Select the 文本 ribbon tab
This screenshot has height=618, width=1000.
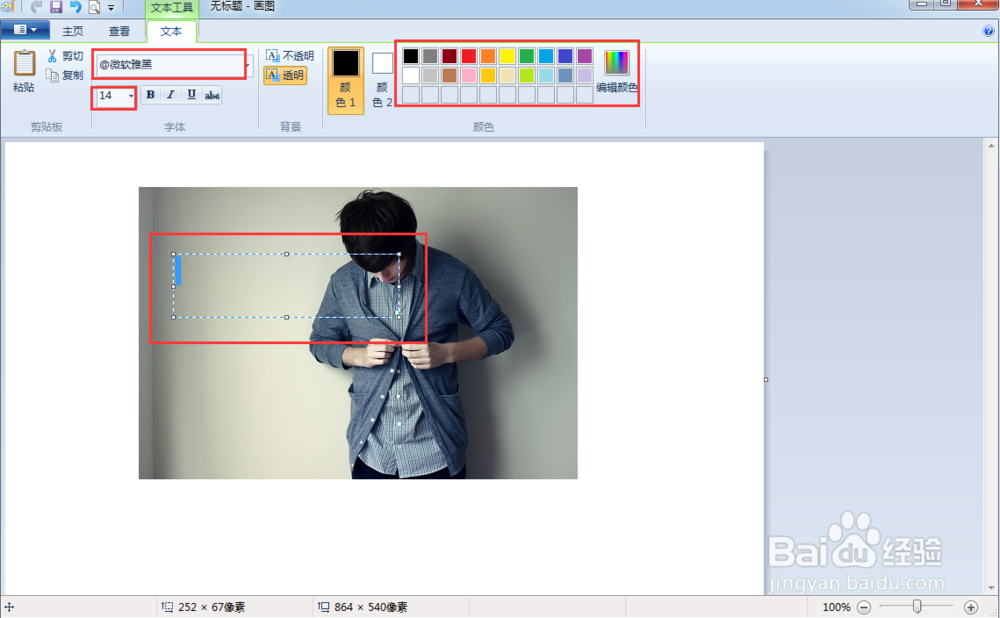(x=171, y=31)
